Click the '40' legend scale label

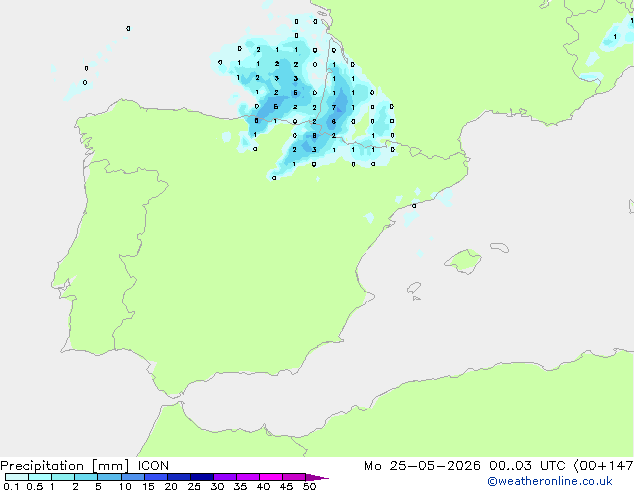263,486
